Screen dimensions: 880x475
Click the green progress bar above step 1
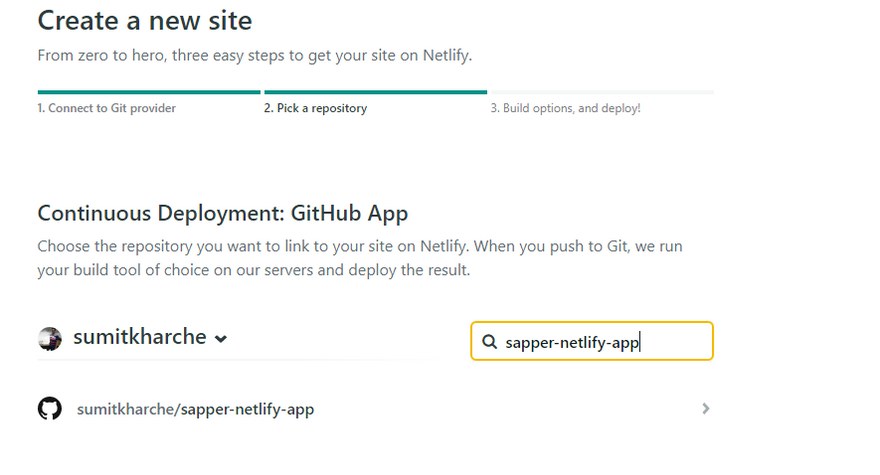coord(149,92)
